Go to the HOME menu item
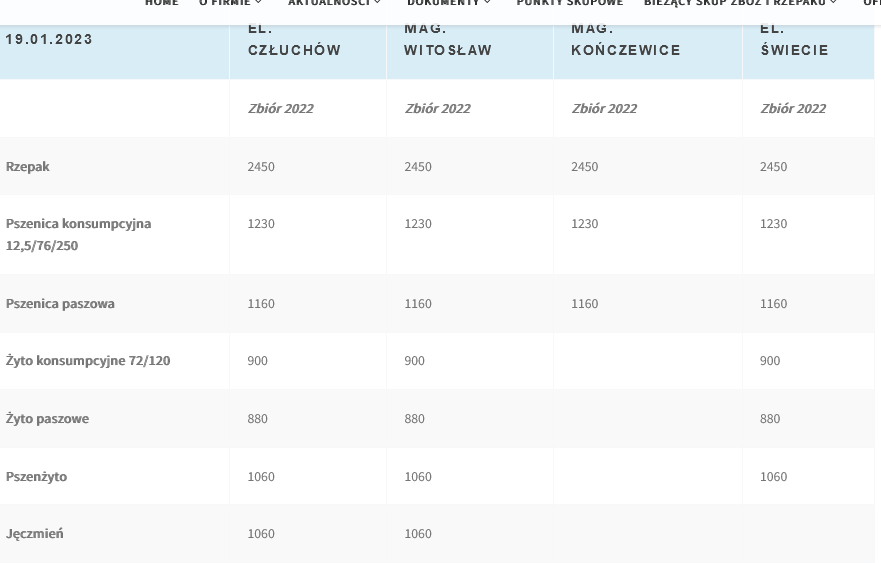Image resolution: width=881 pixels, height=563 pixels. 161,4
